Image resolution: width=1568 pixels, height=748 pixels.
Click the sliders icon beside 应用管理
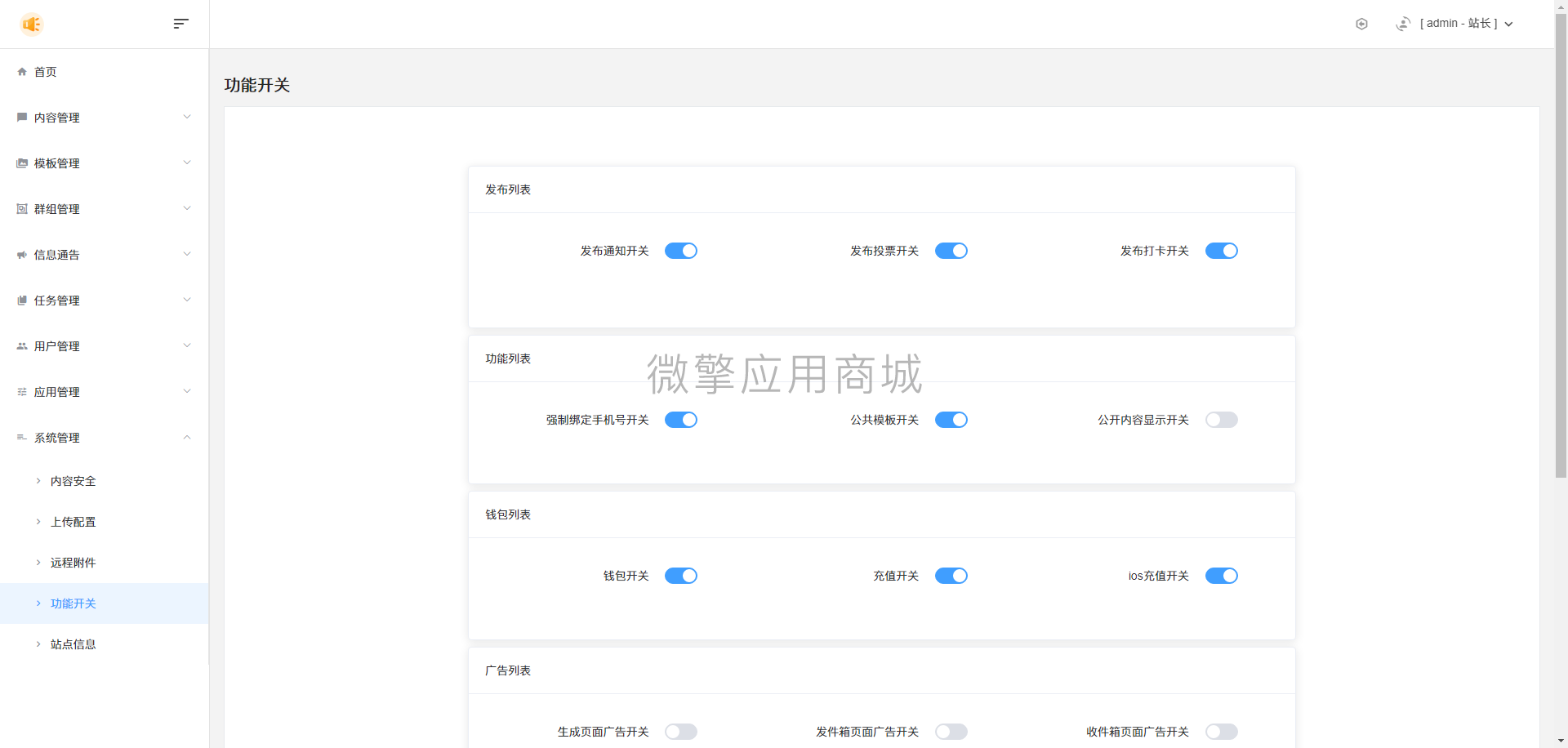22,392
